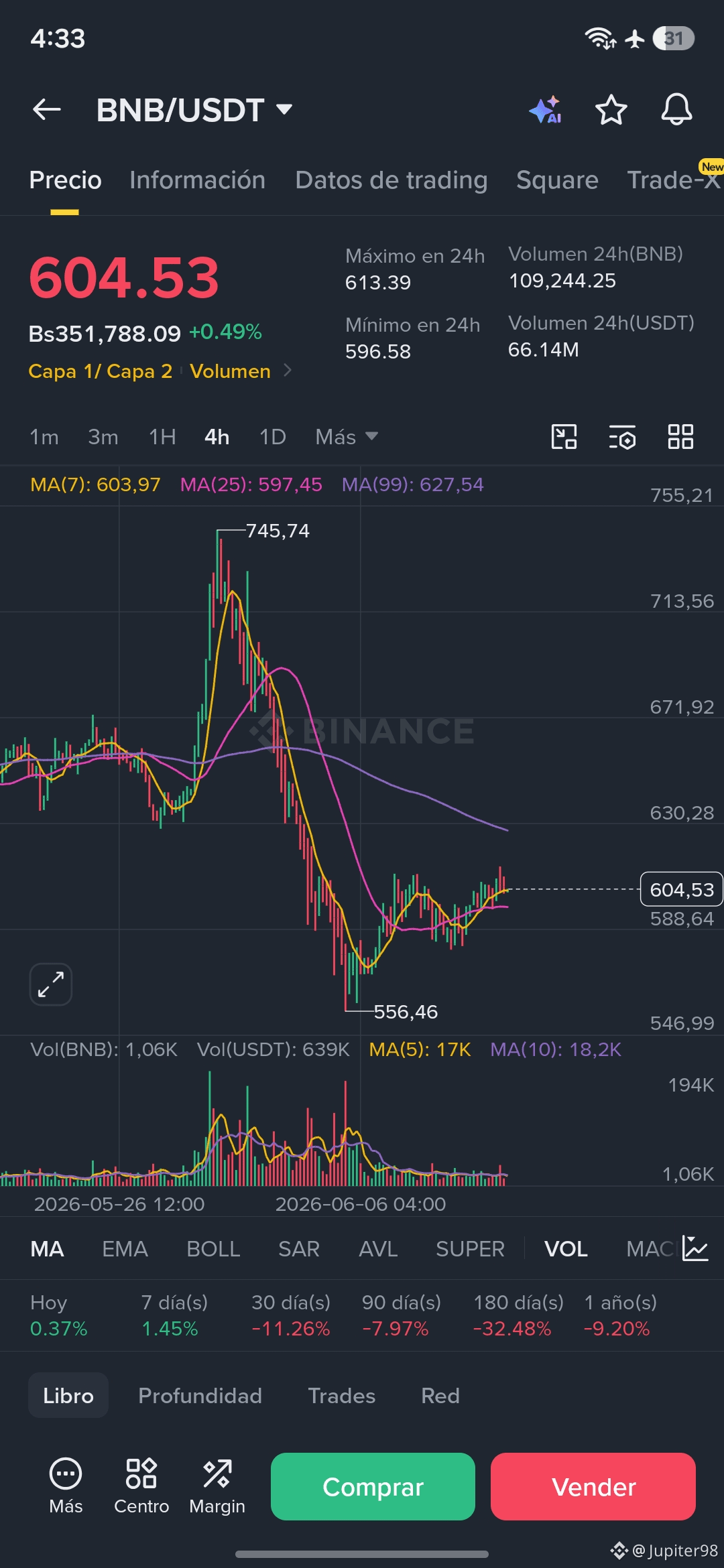
Task: Toggle the EMA indicator
Action: pos(125,1249)
